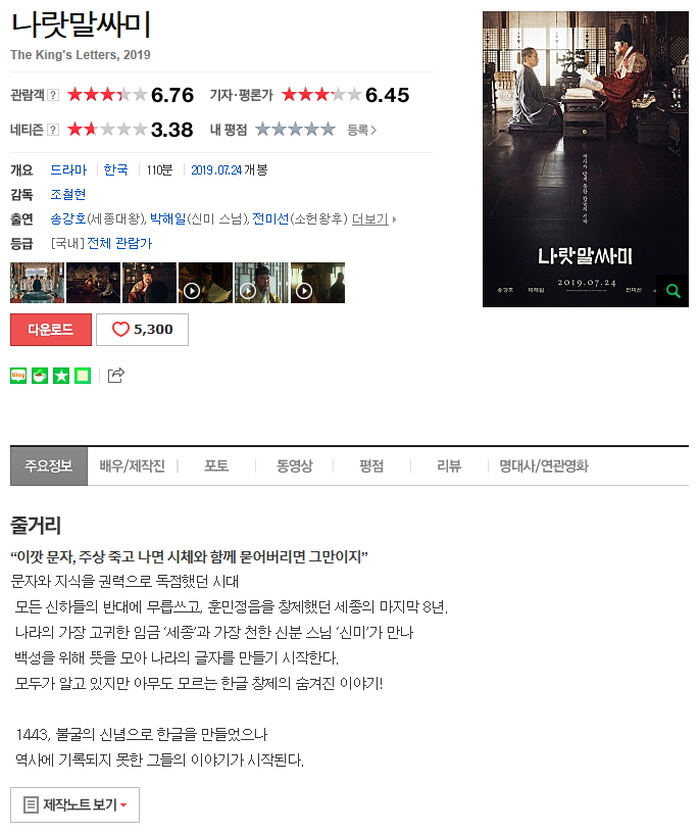Image resolution: width=700 pixels, height=834 pixels.
Task: Click the question mark next to 네티즌
Action: coord(53,130)
